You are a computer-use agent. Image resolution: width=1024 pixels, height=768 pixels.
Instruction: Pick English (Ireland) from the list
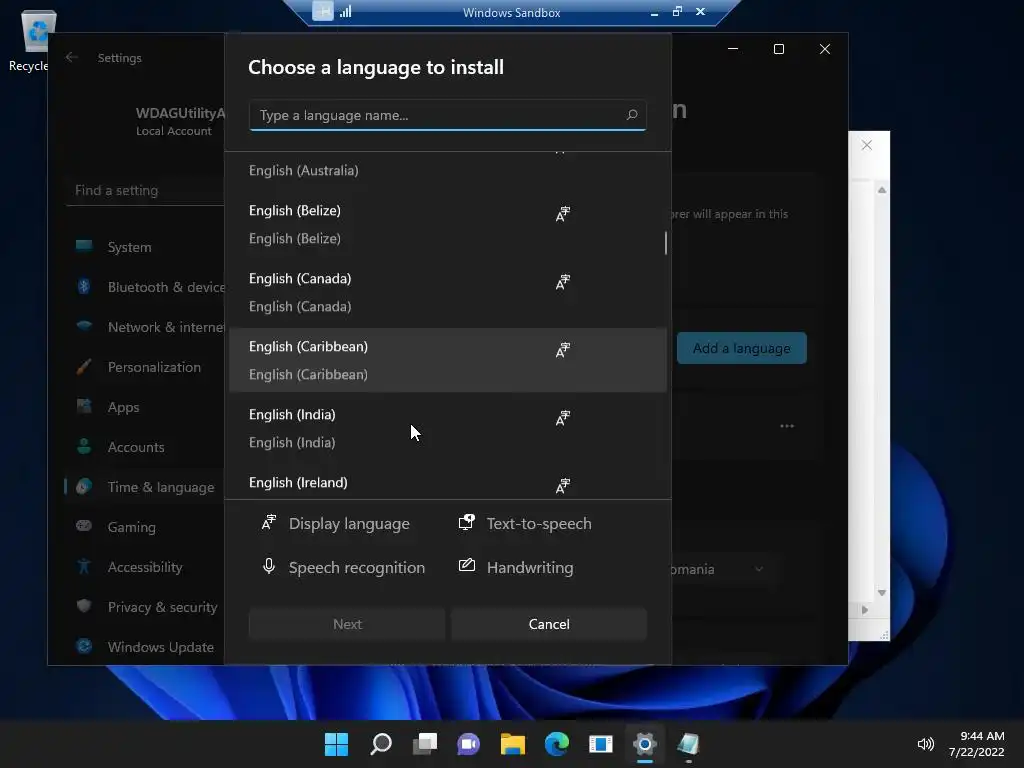pos(447,482)
